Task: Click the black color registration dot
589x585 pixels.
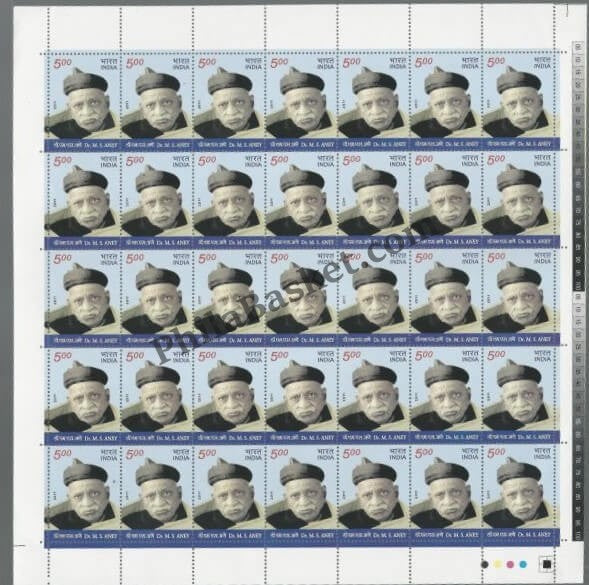Action: point(485,564)
